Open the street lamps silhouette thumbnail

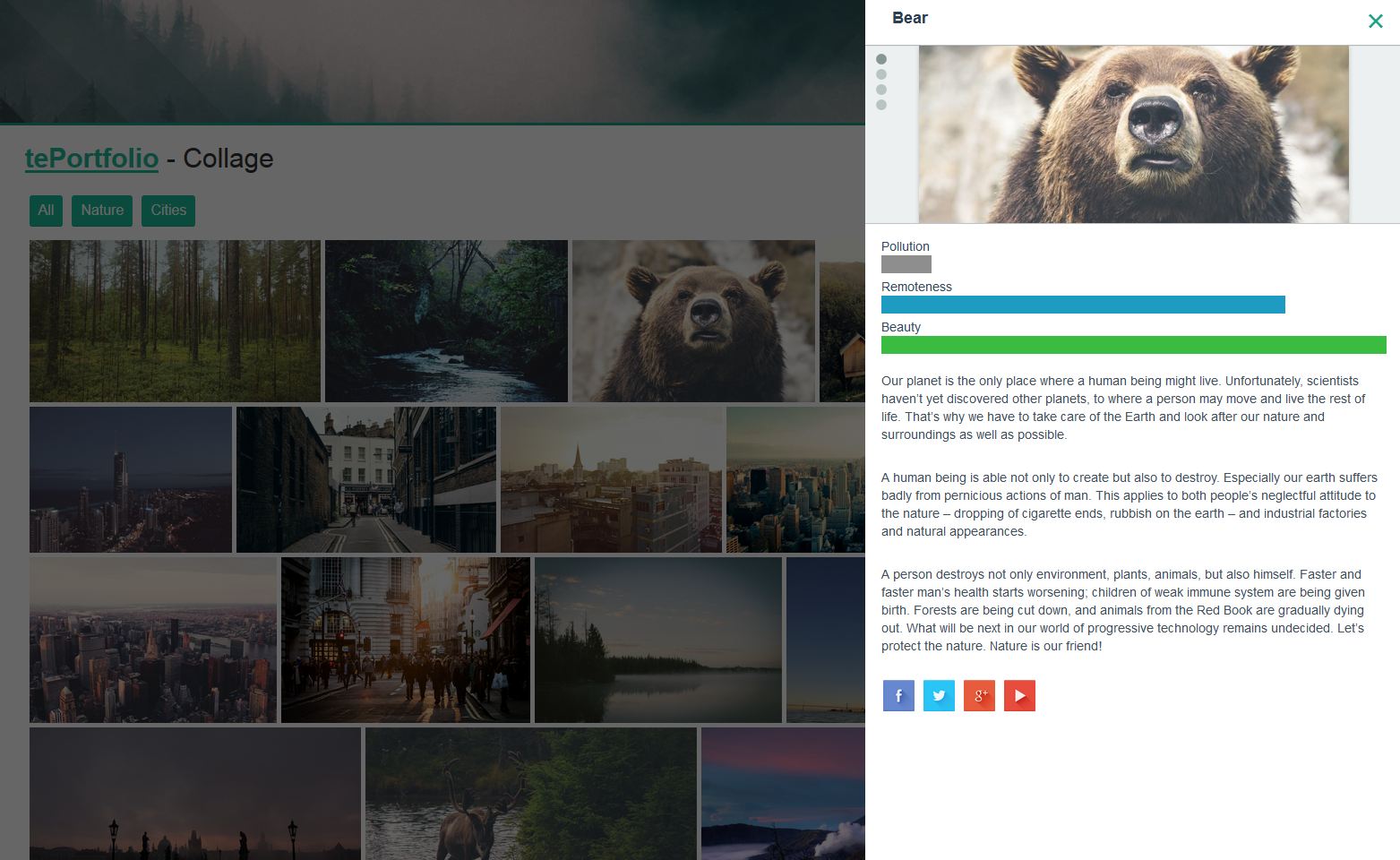pyautogui.click(x=195, y=794)
